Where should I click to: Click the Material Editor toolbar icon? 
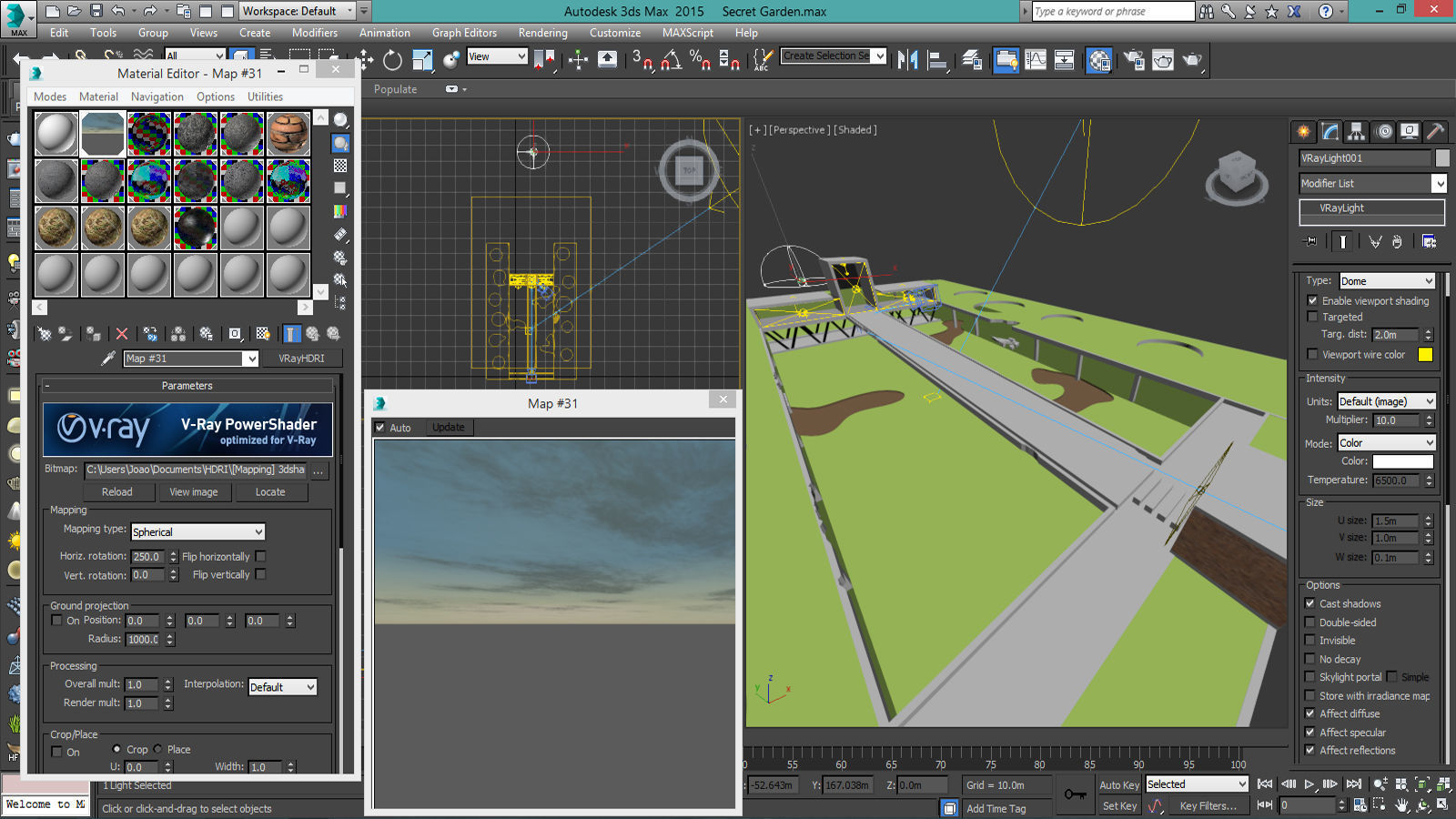click(1099, 60)
